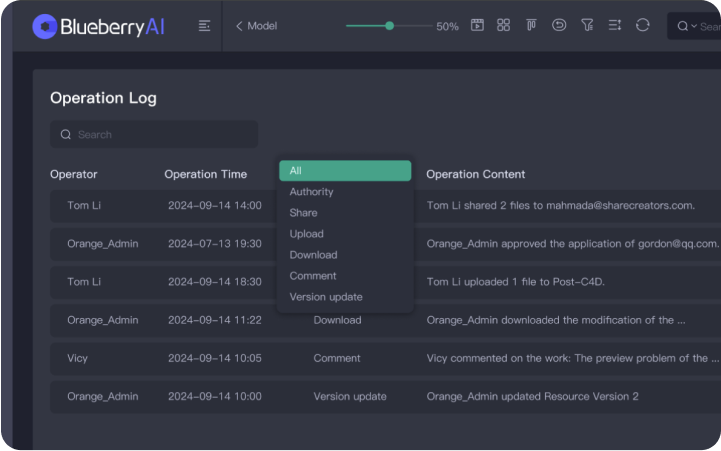Adjust the 50% zoom slider handle

(389, 26)
